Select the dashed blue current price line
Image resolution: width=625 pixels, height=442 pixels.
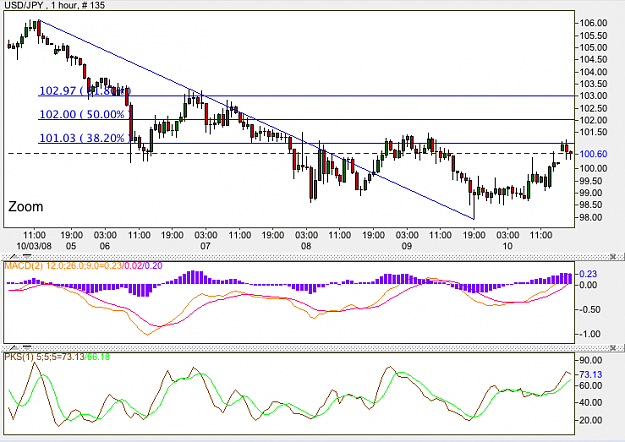click(291, 153)
